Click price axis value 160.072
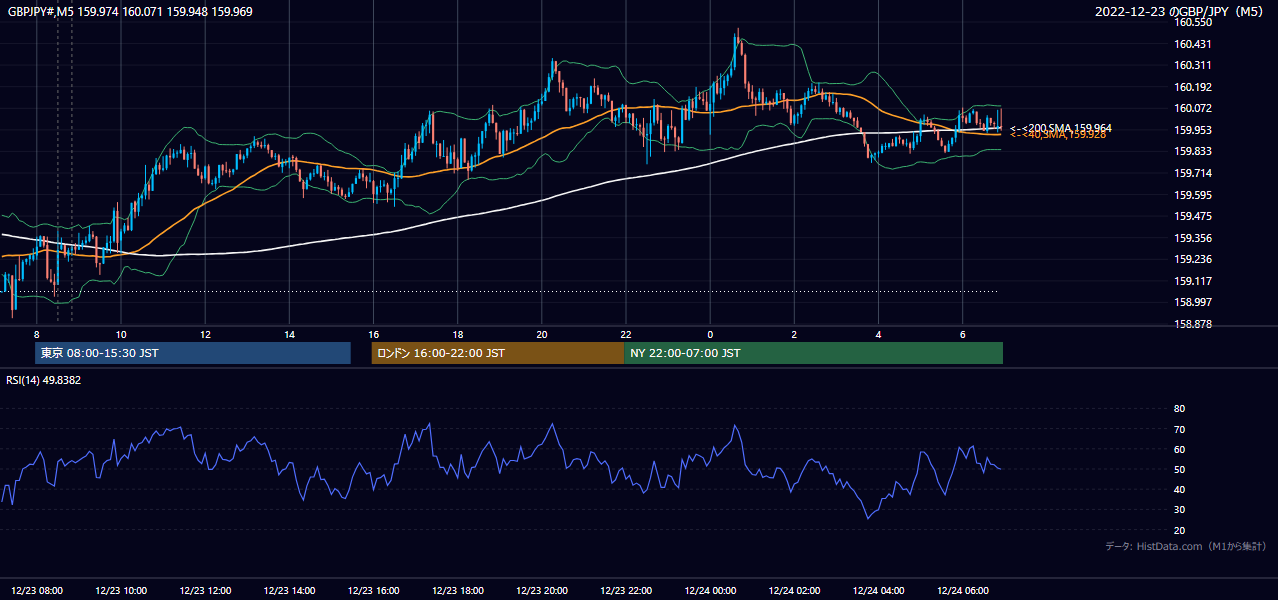Viewport: 1278px width, 600px height. [1192, 108]
